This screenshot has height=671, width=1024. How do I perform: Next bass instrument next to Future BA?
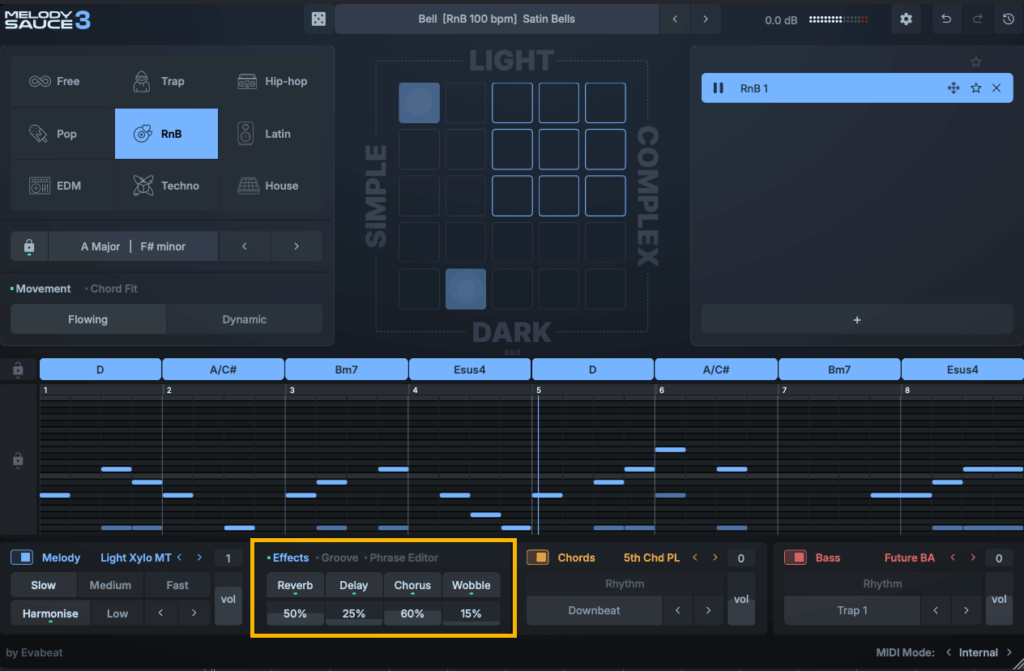973,557
